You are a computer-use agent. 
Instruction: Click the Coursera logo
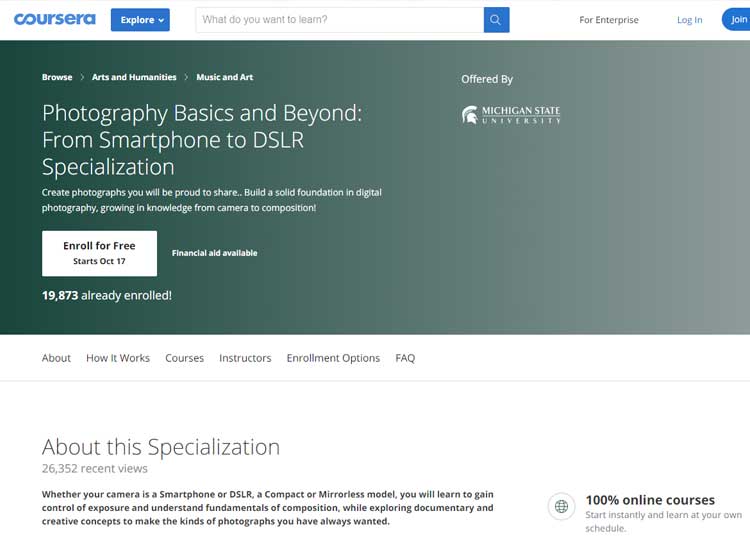pos(55,19)
